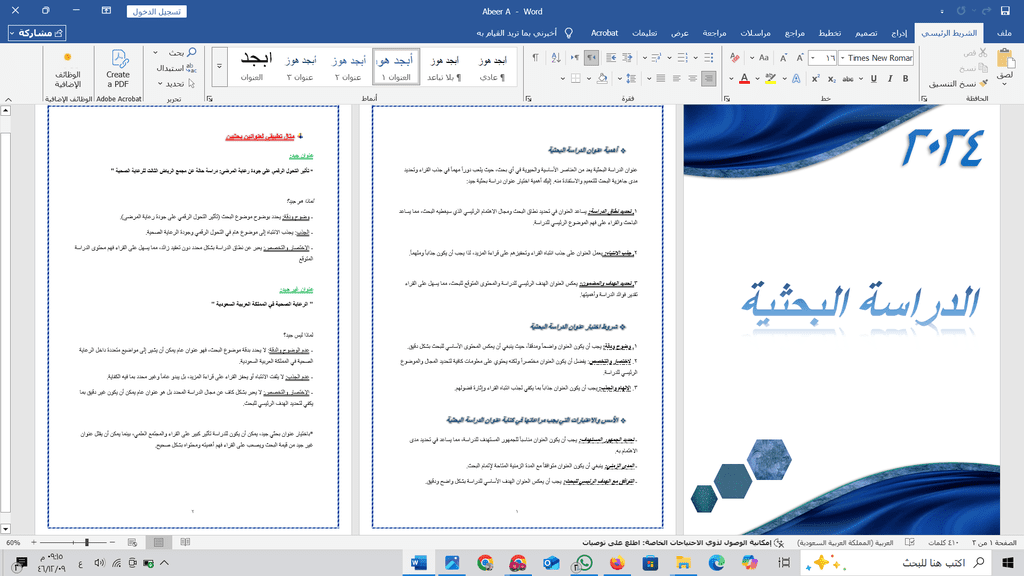
Task: Click the zoom in plus button
Action: point(34,542)
